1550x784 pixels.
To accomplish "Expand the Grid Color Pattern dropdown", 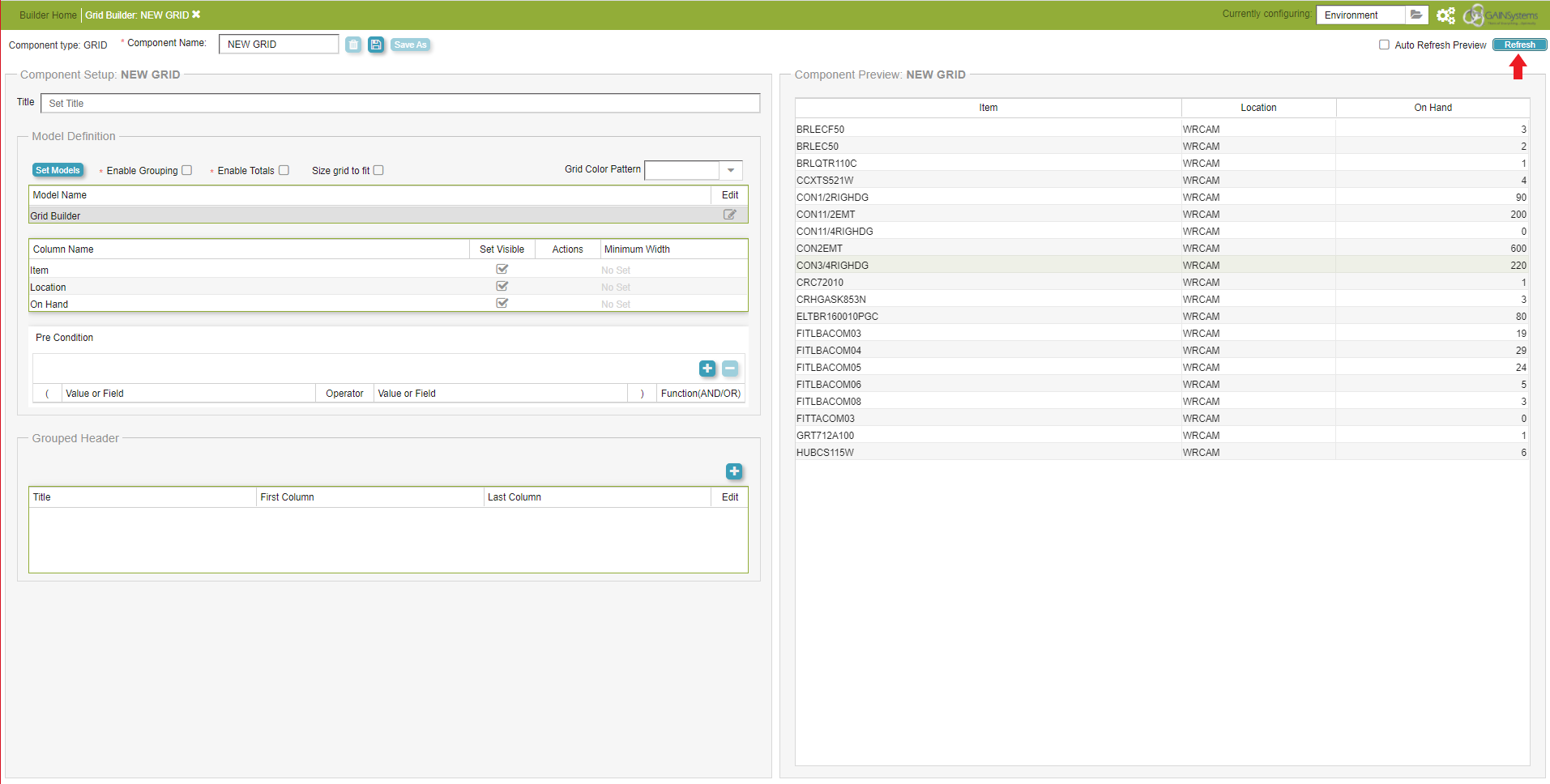I will click(730, 170).
